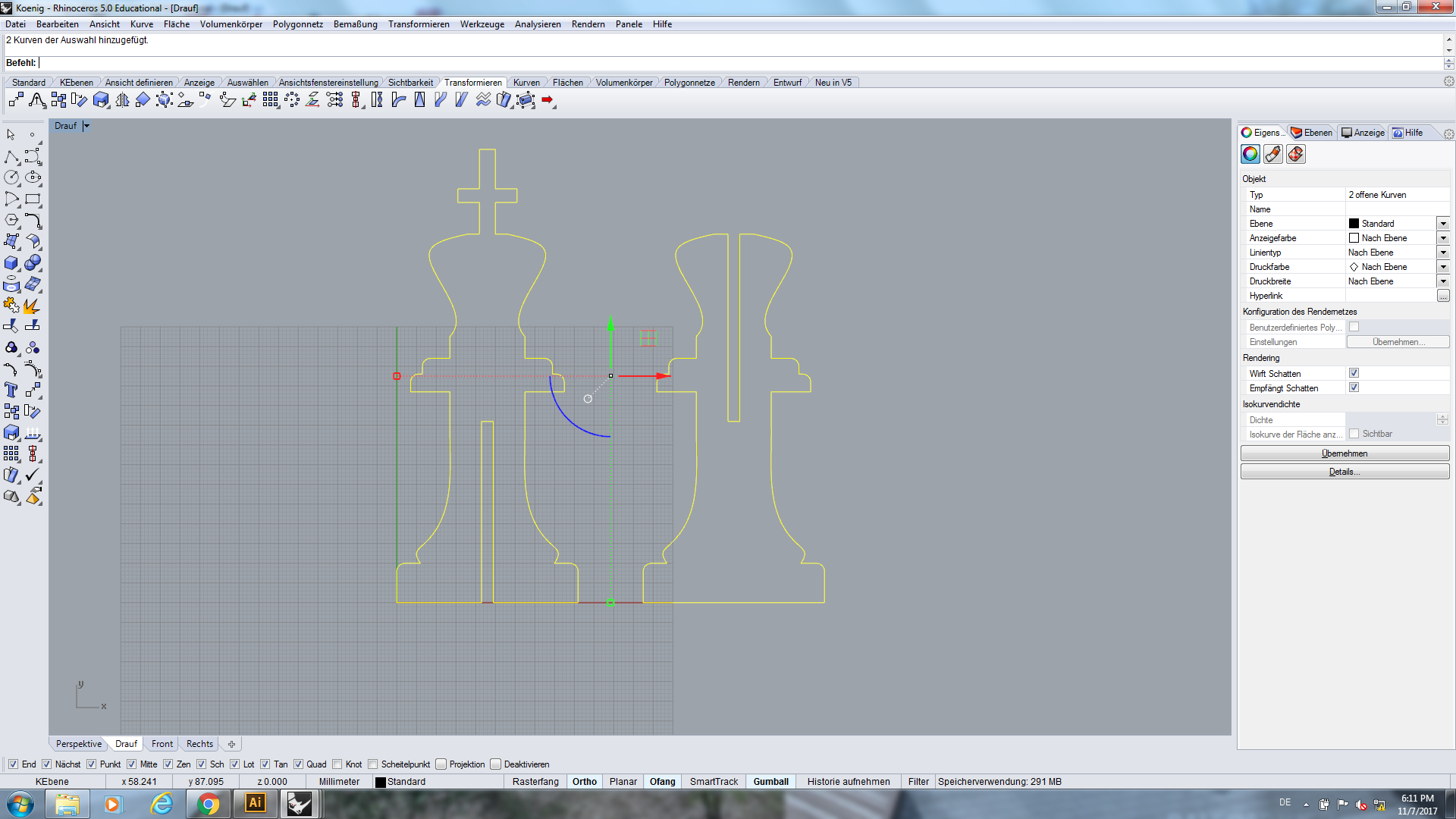Switch to the Perspektive viewport tab

pyautogui.click(x=78, y=744)
